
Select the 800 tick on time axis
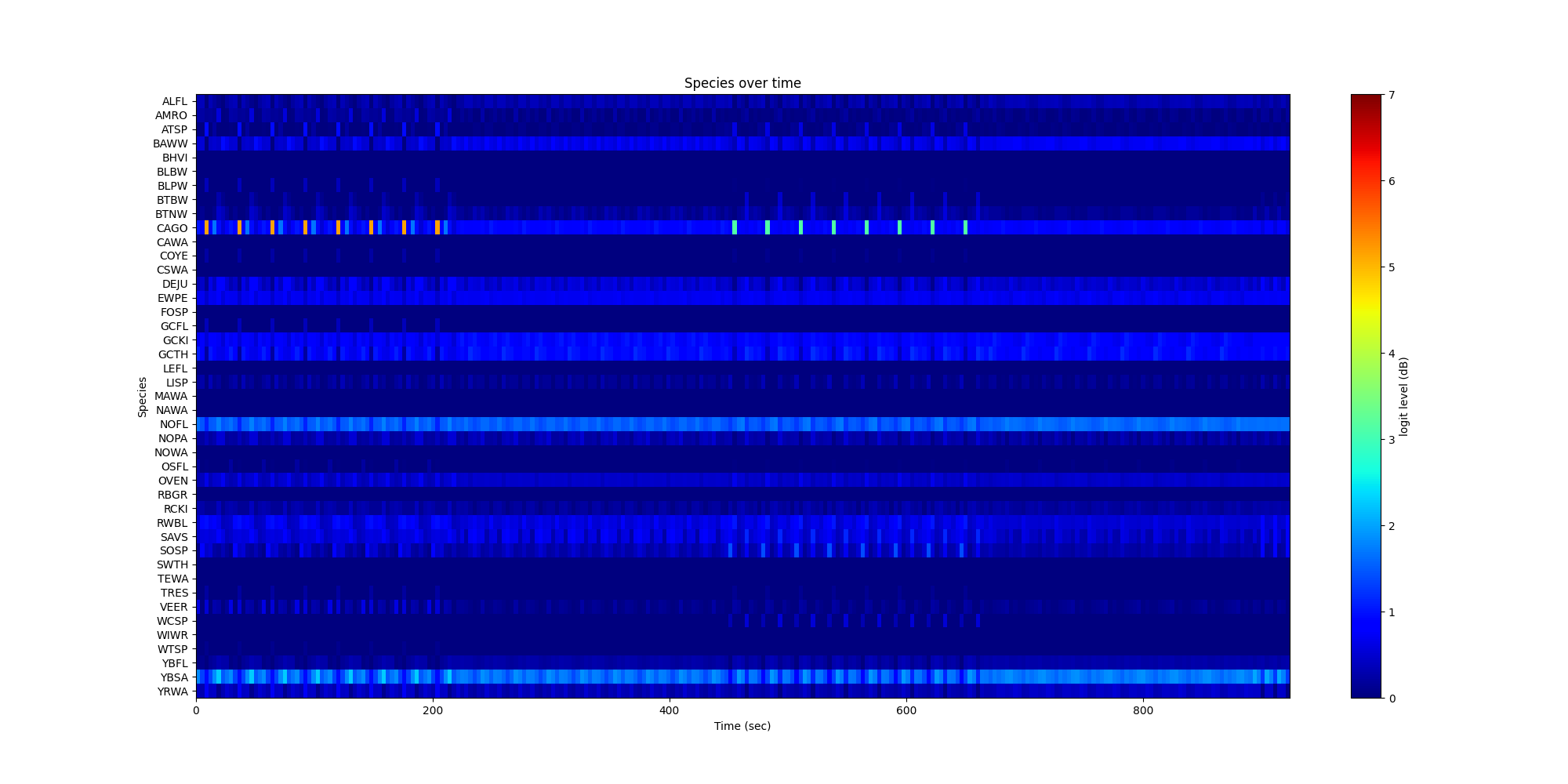coord(1143,710)
